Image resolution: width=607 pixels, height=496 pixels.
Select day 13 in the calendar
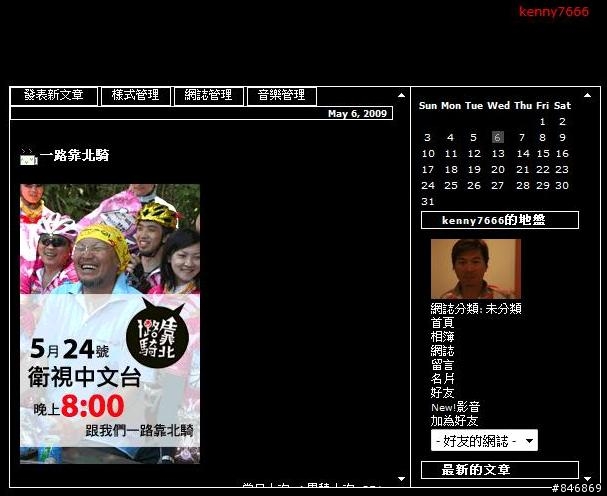(x=498, y=154)
